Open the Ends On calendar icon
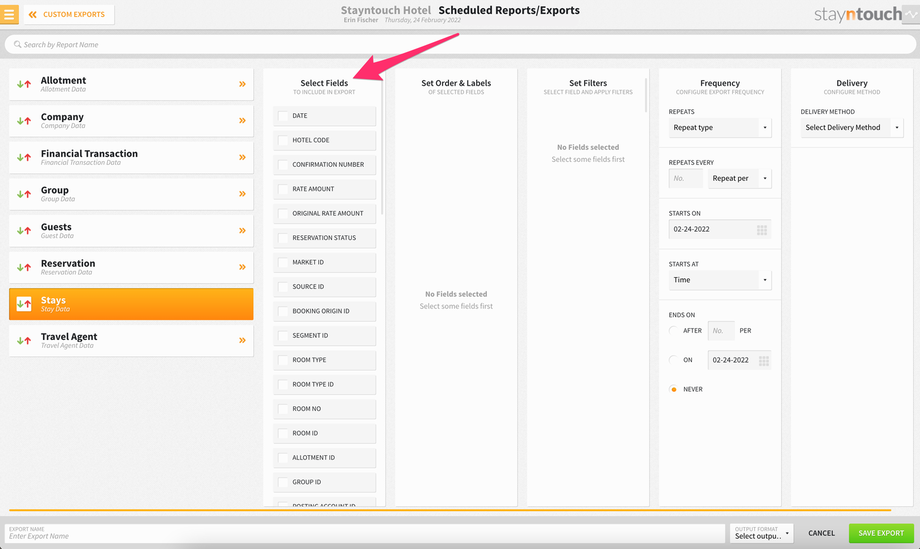 tap(763, 361)
